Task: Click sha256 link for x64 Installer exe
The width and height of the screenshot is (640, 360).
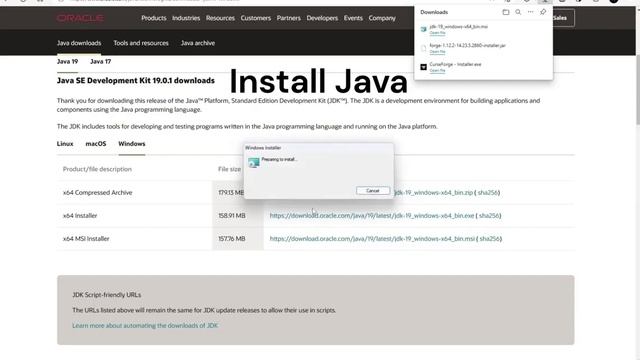Action: 489,216
